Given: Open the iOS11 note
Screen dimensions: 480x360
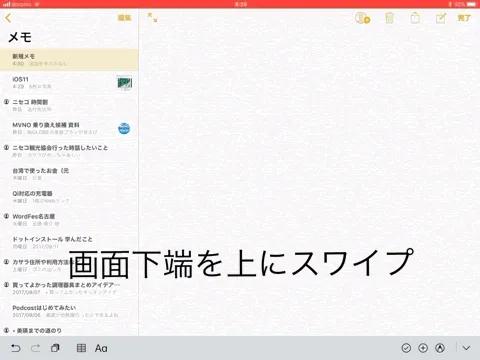Looking at the screenshot, I should [69, 83].
